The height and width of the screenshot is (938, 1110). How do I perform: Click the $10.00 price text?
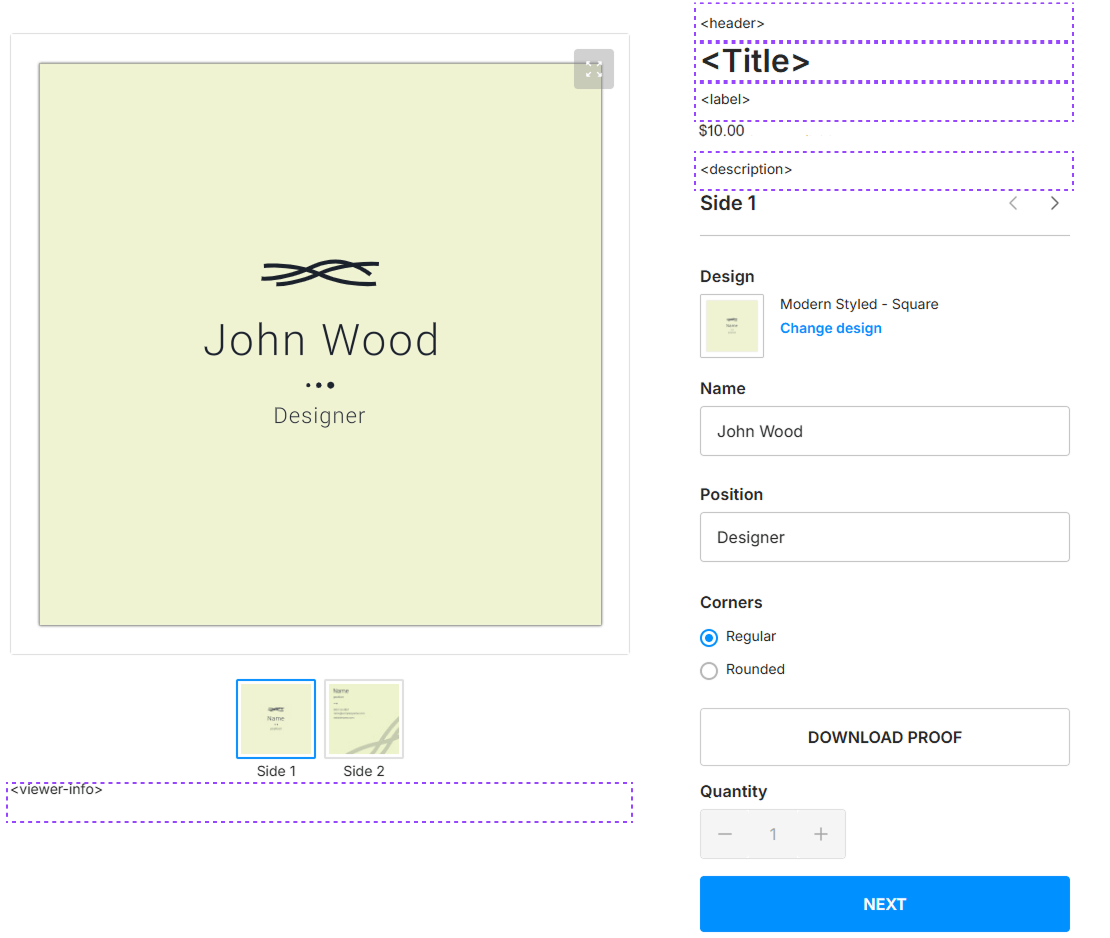(x=721, y=131)
